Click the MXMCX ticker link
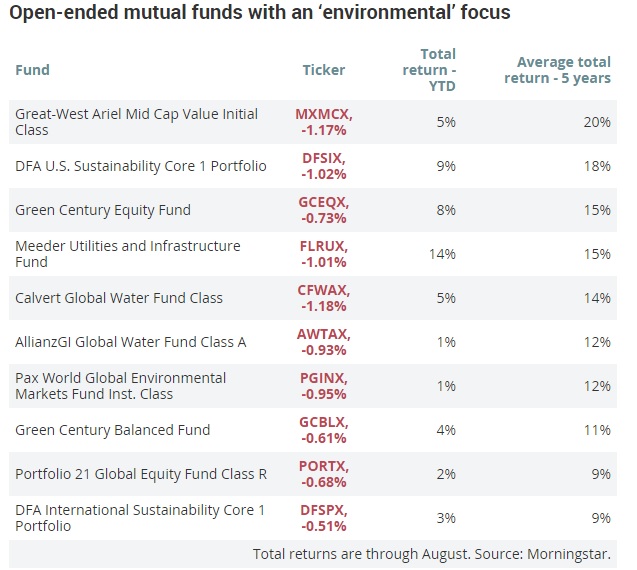The height and width of the screenshot is (570, 637). [322, 114]
